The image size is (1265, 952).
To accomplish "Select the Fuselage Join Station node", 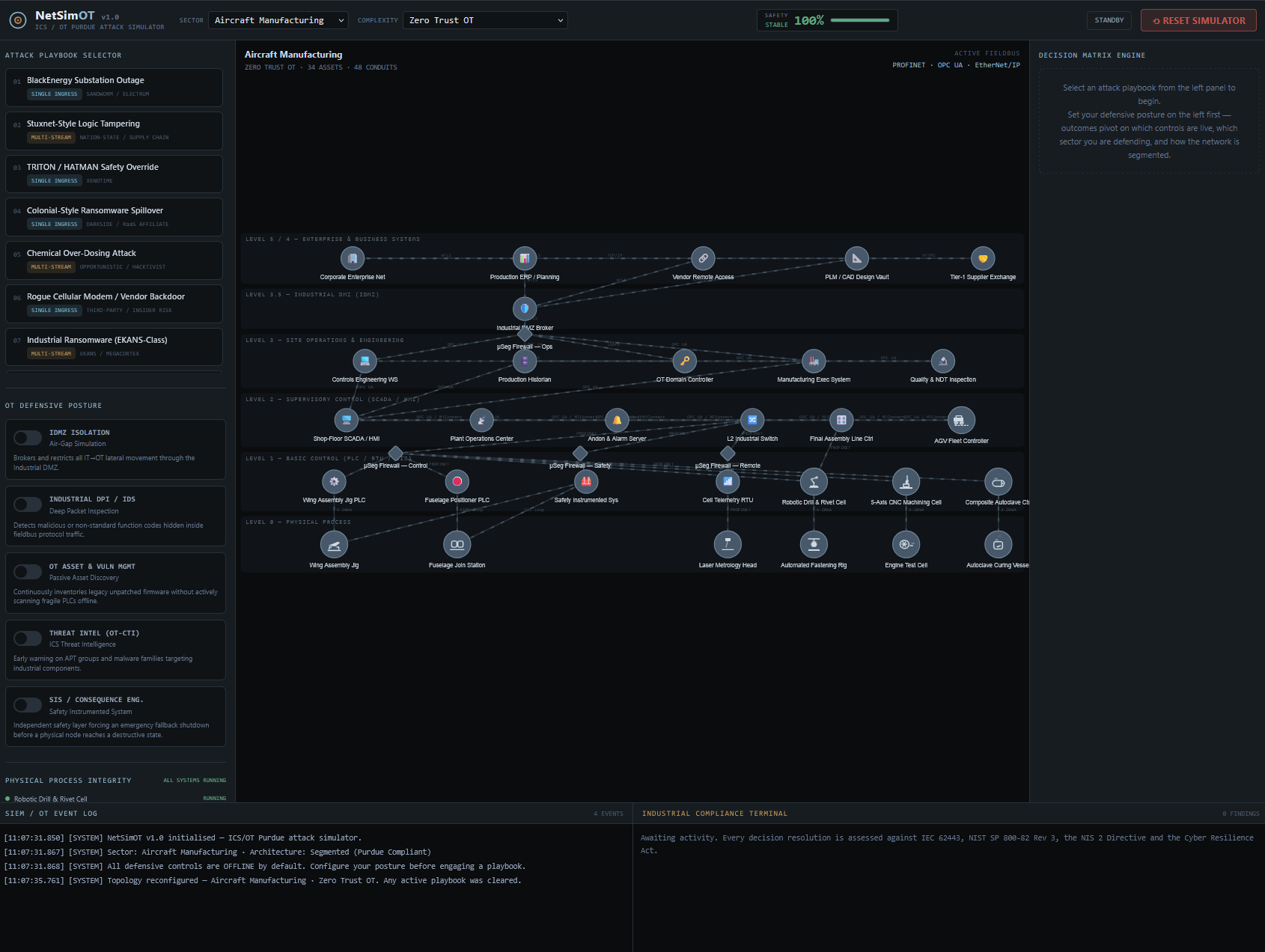I will [457, 544].
